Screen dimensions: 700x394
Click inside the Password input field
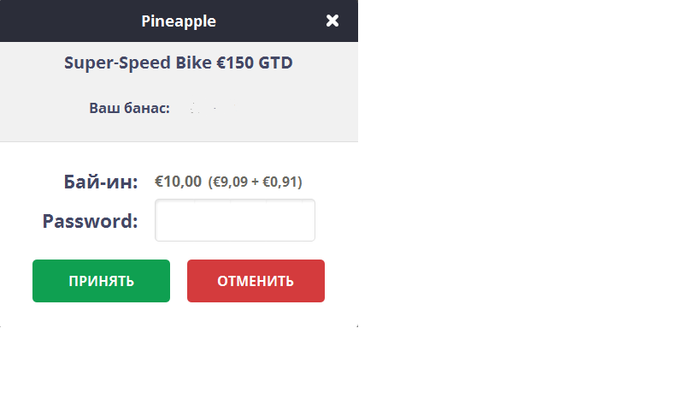point(235,220)
